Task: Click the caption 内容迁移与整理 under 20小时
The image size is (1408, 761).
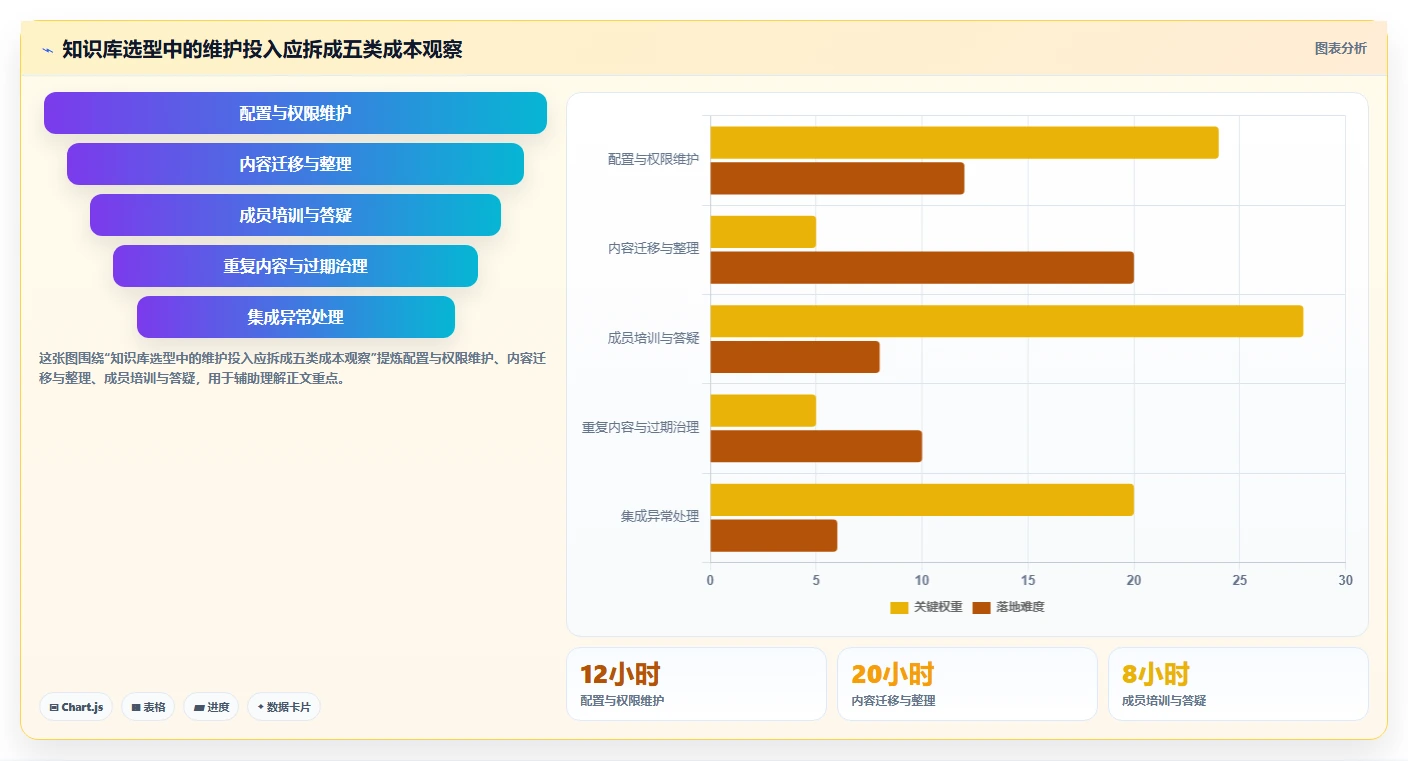Action: (x=893, y=701)
